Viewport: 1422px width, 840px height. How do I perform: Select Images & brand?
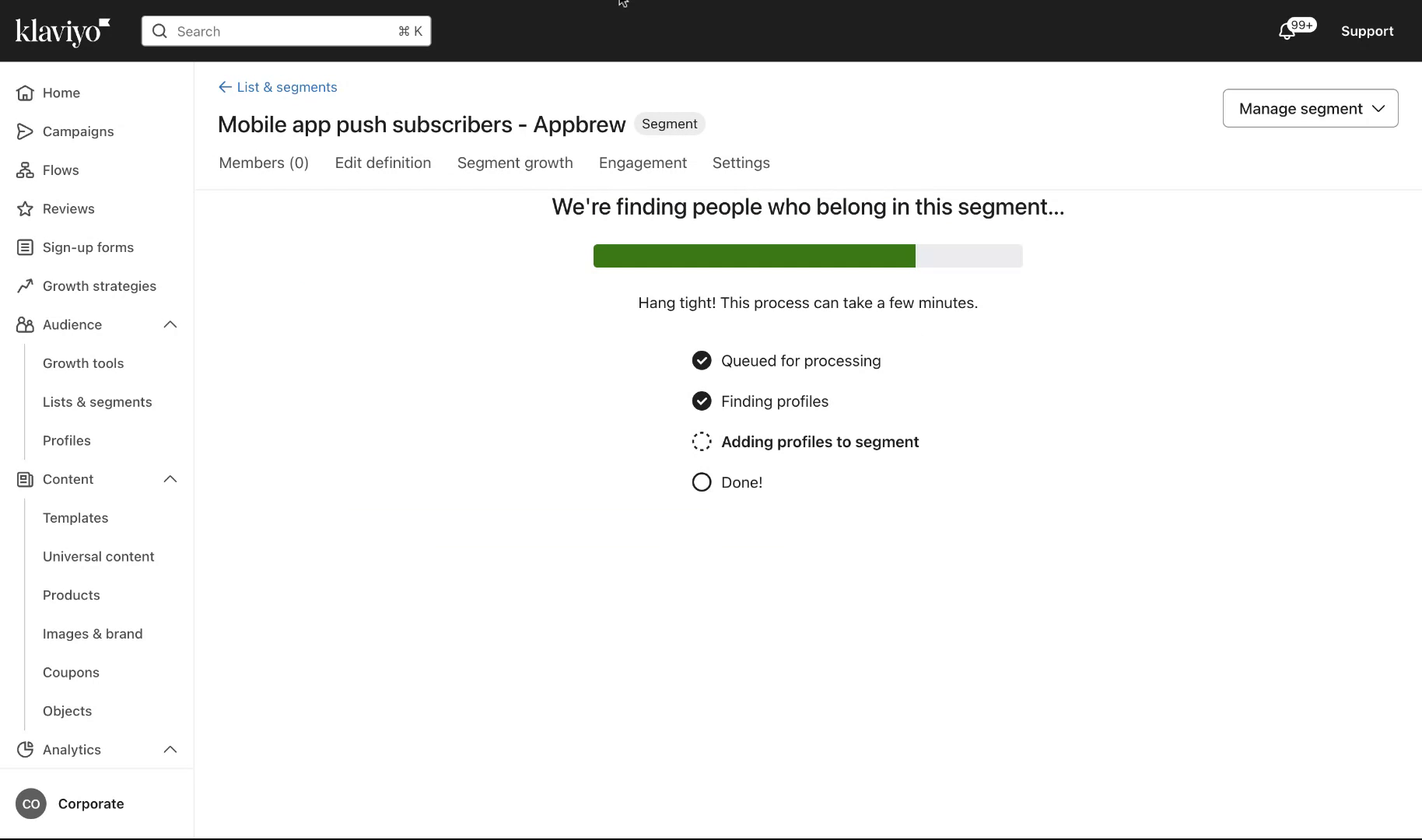(93, 634)
